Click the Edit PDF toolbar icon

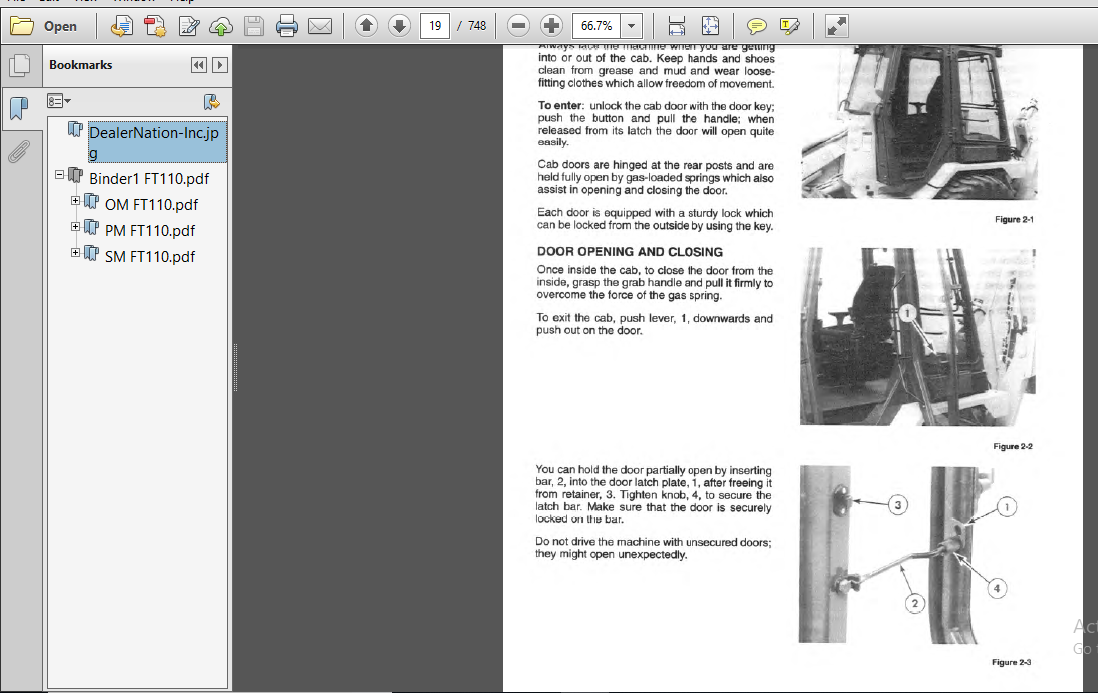(x=188, y=27)
